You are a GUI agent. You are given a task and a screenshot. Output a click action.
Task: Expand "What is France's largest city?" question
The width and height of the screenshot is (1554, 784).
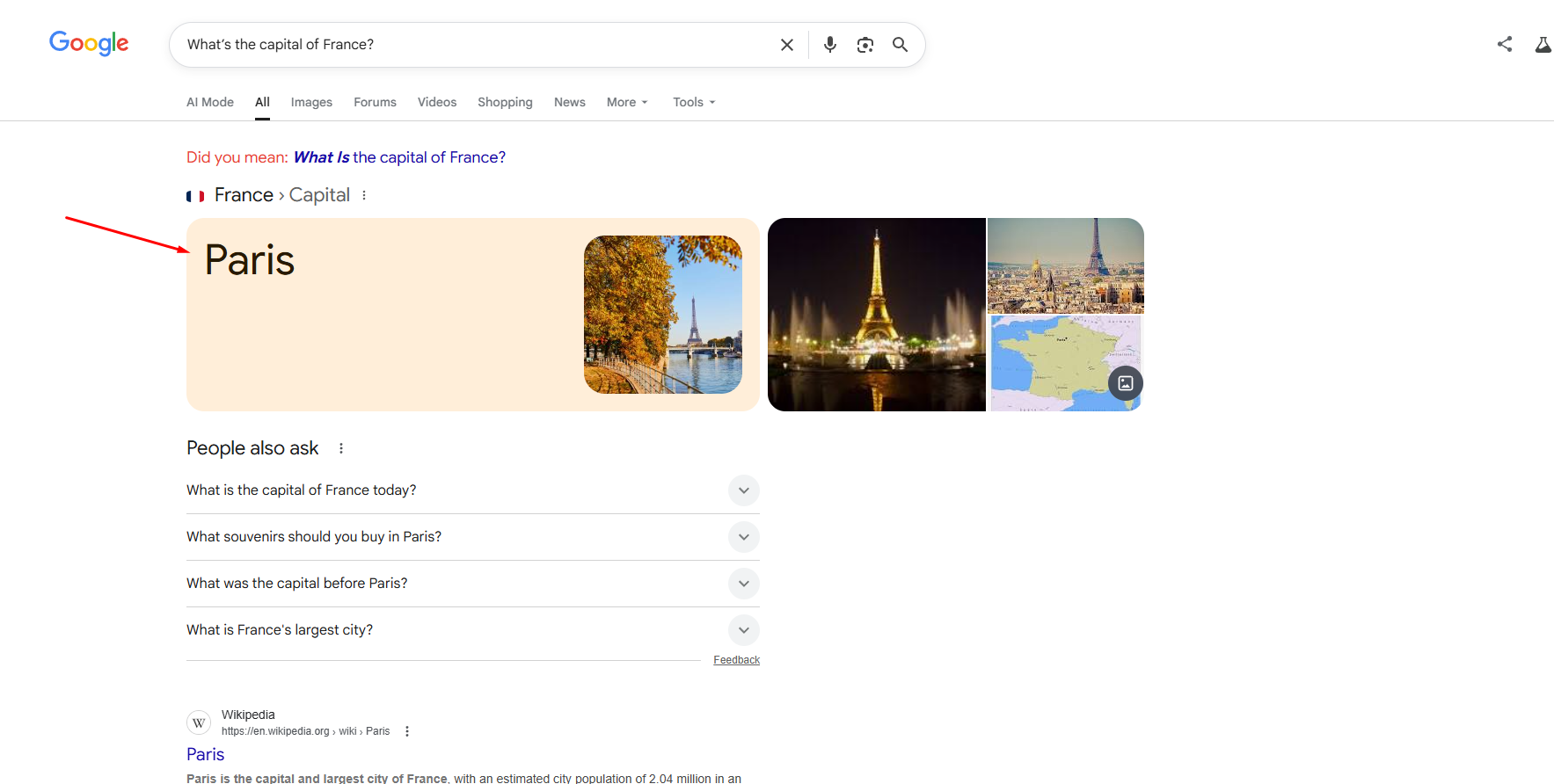click(x=743, y=630)
